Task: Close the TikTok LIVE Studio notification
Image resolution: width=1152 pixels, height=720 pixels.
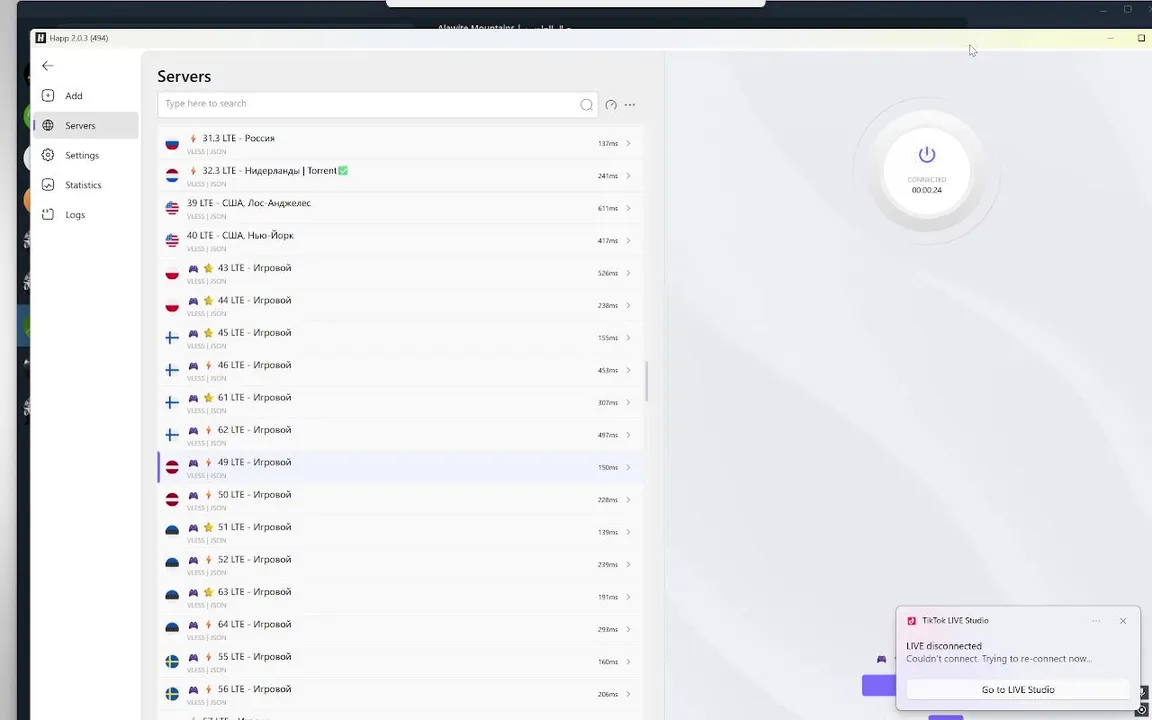Action: coord(1123,621)
